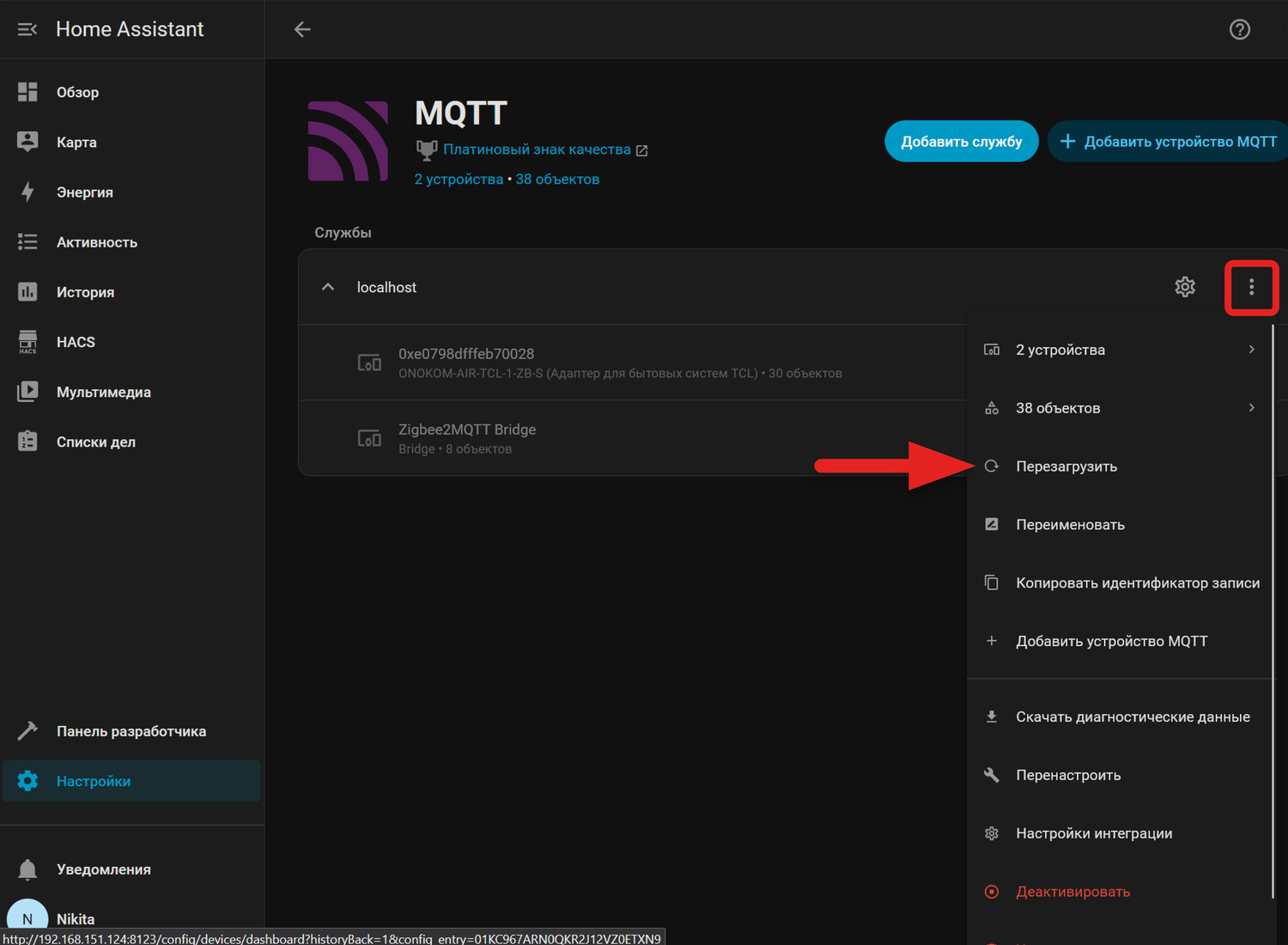This screenshot has width=1288, height=945.
Task: Go to Энергия in the sidebar
Action: click(x=132, y=192)
